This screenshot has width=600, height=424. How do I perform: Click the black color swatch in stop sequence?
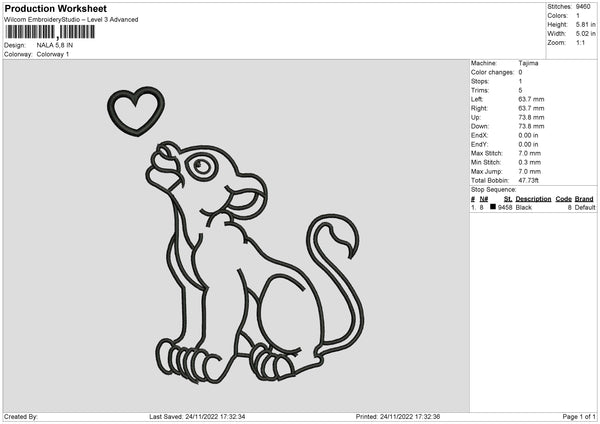(493, 207)
